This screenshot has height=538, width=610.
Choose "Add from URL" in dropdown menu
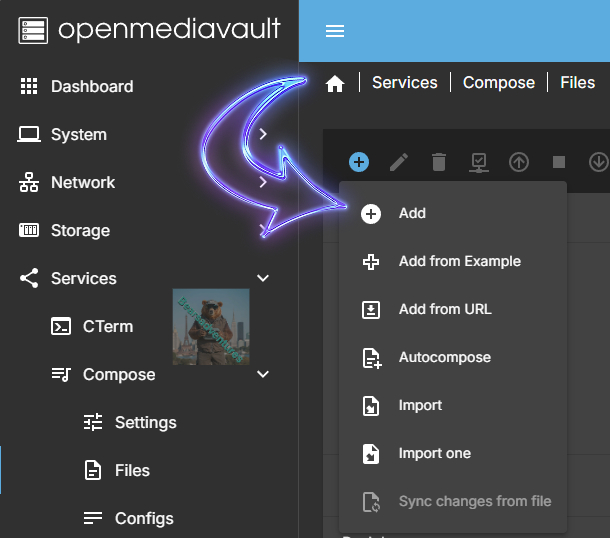tap(445, 309)
